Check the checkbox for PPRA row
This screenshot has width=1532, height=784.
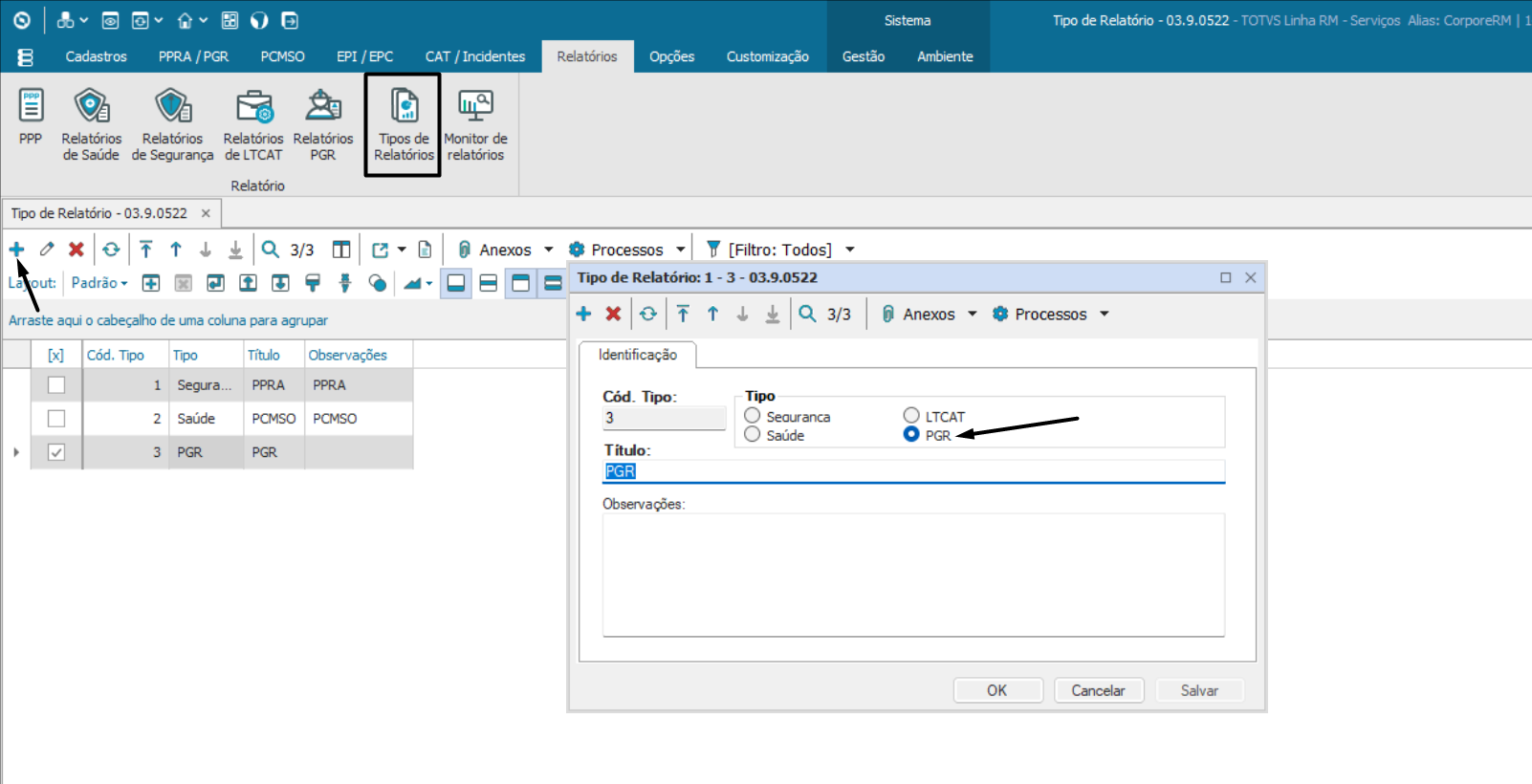point(56,385)
